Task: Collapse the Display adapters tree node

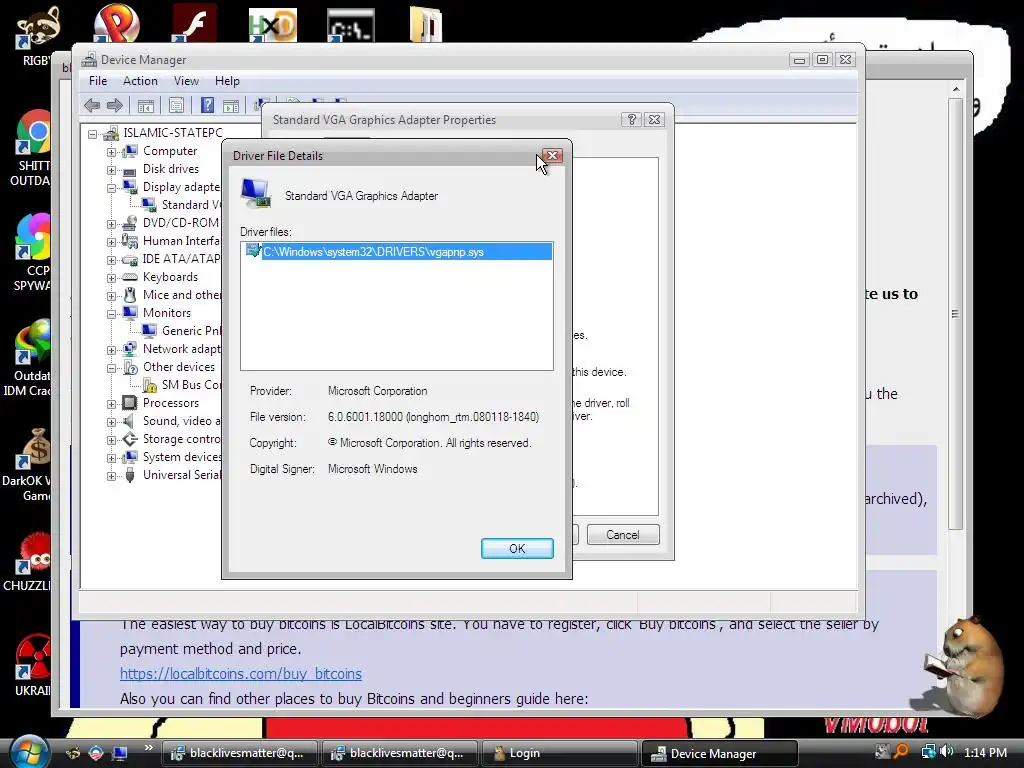Action: pyautogui.click(x=111, y=188)
